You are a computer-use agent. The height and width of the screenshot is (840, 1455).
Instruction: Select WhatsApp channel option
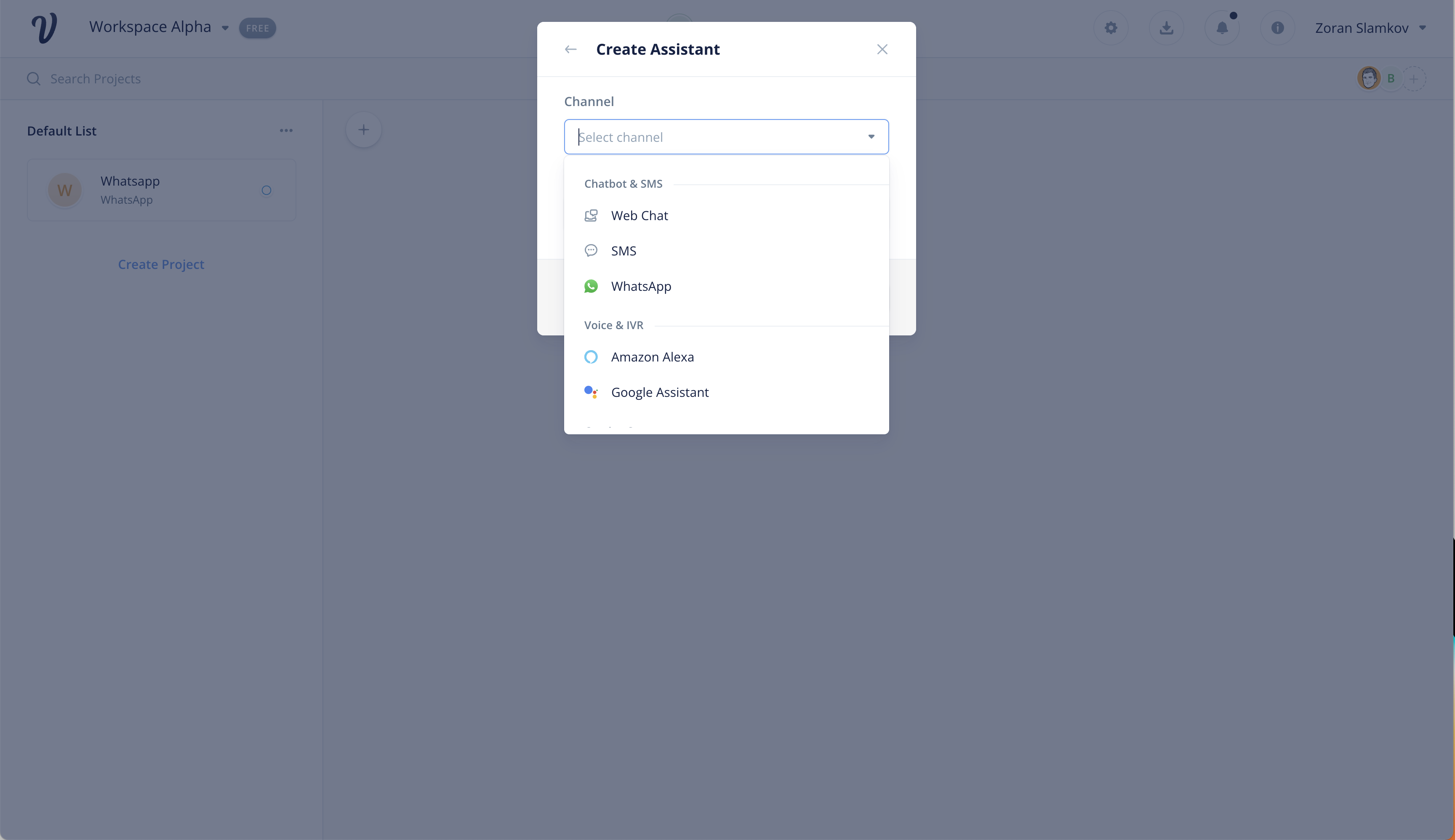(x=641, y=286)
